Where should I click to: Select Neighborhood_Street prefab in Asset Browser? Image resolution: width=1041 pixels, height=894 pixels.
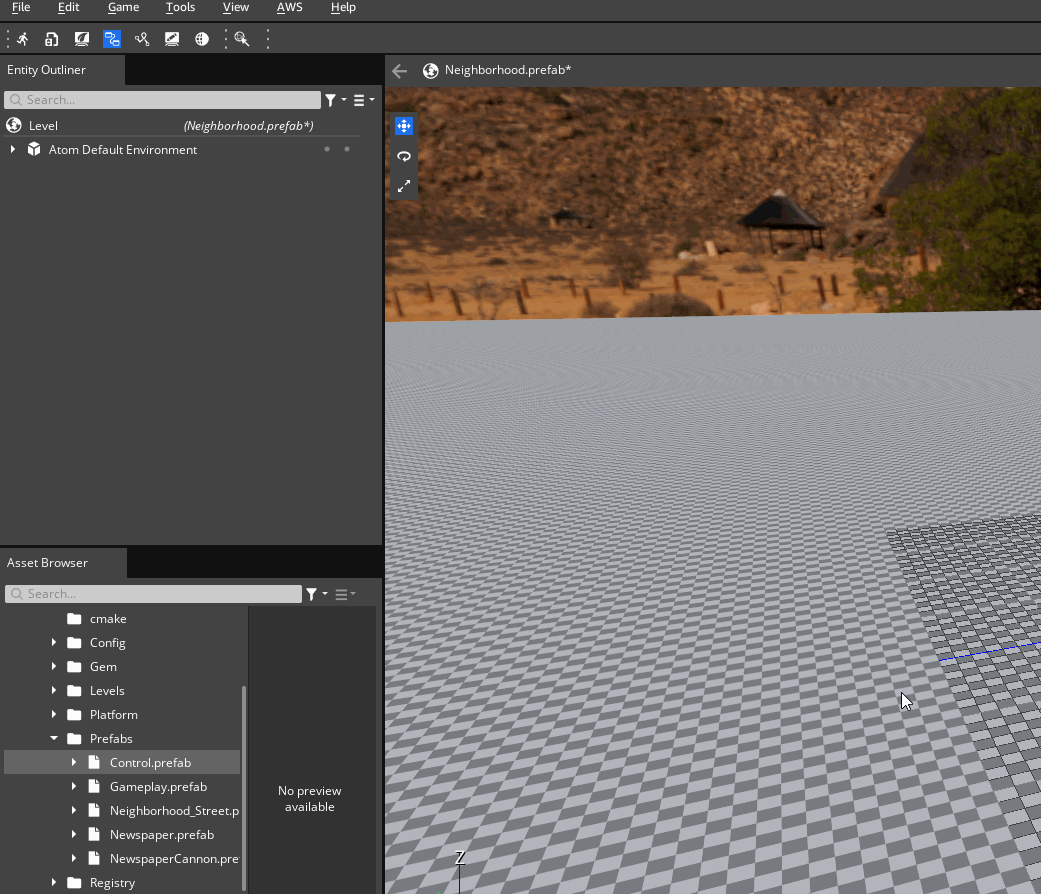coord(174,810)
